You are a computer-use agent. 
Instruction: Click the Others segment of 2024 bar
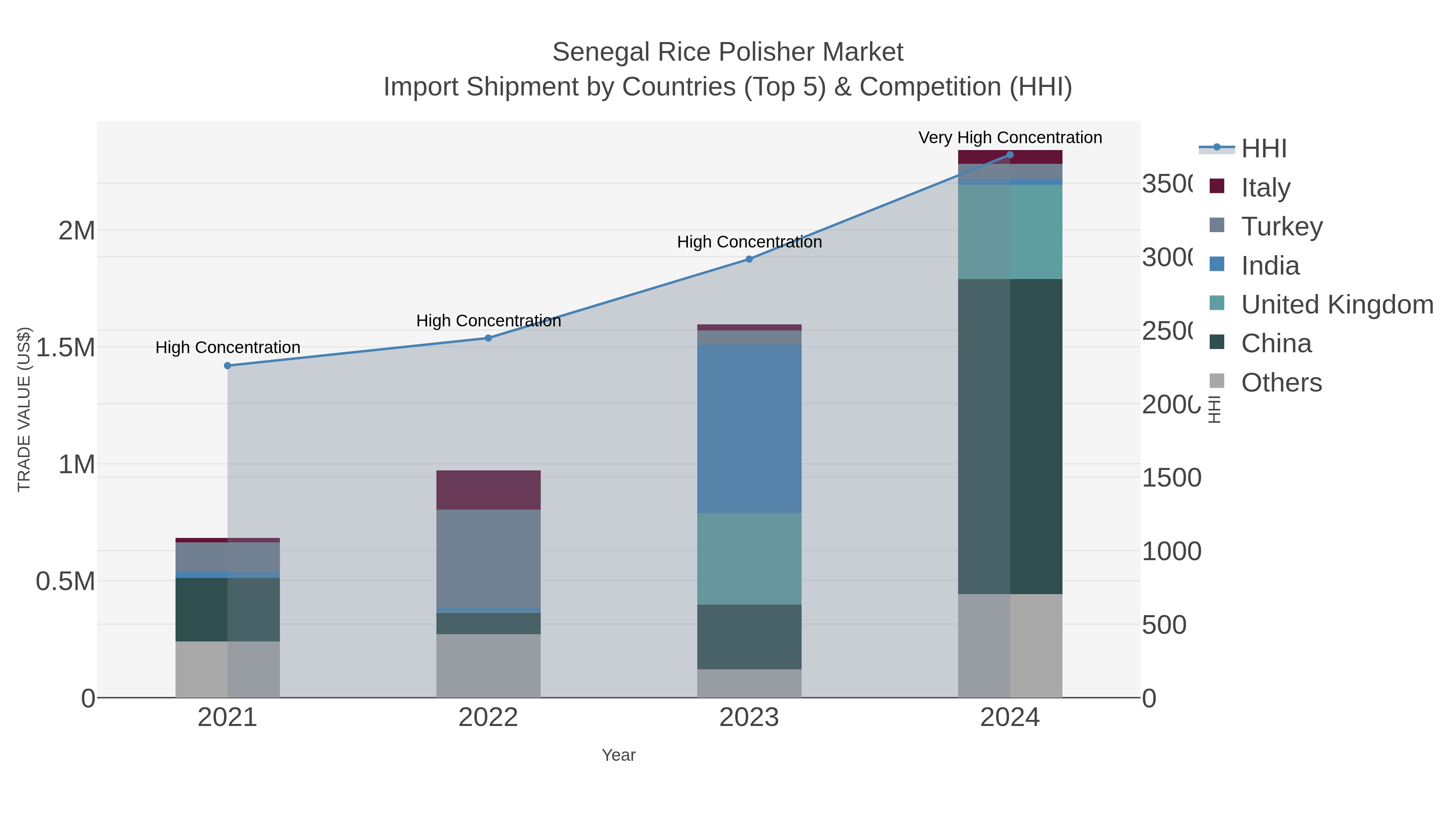coord(1010,645)
